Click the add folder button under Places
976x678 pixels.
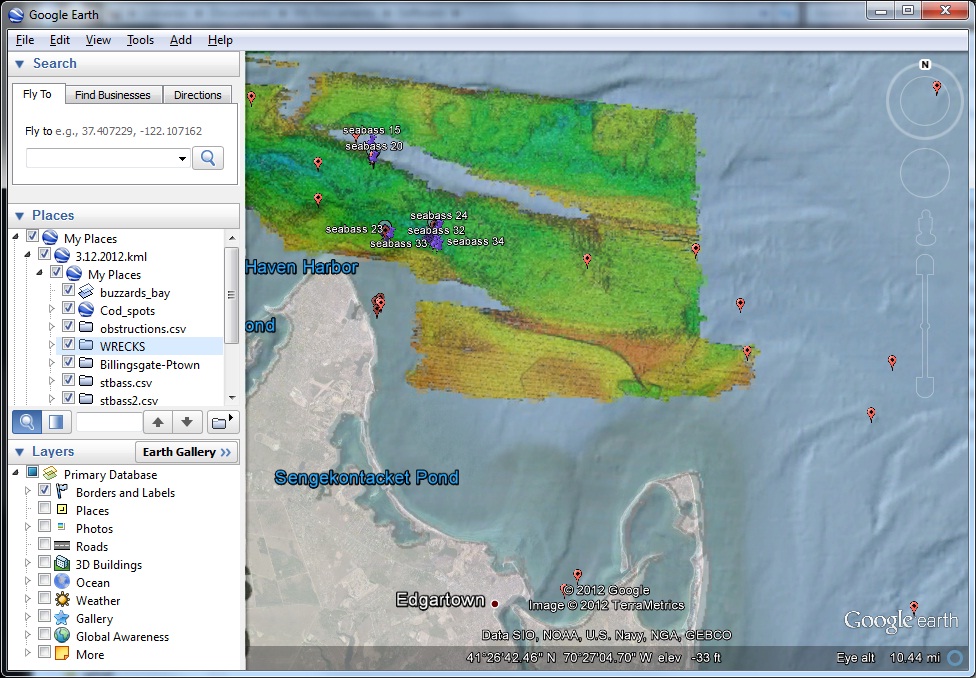221,422
